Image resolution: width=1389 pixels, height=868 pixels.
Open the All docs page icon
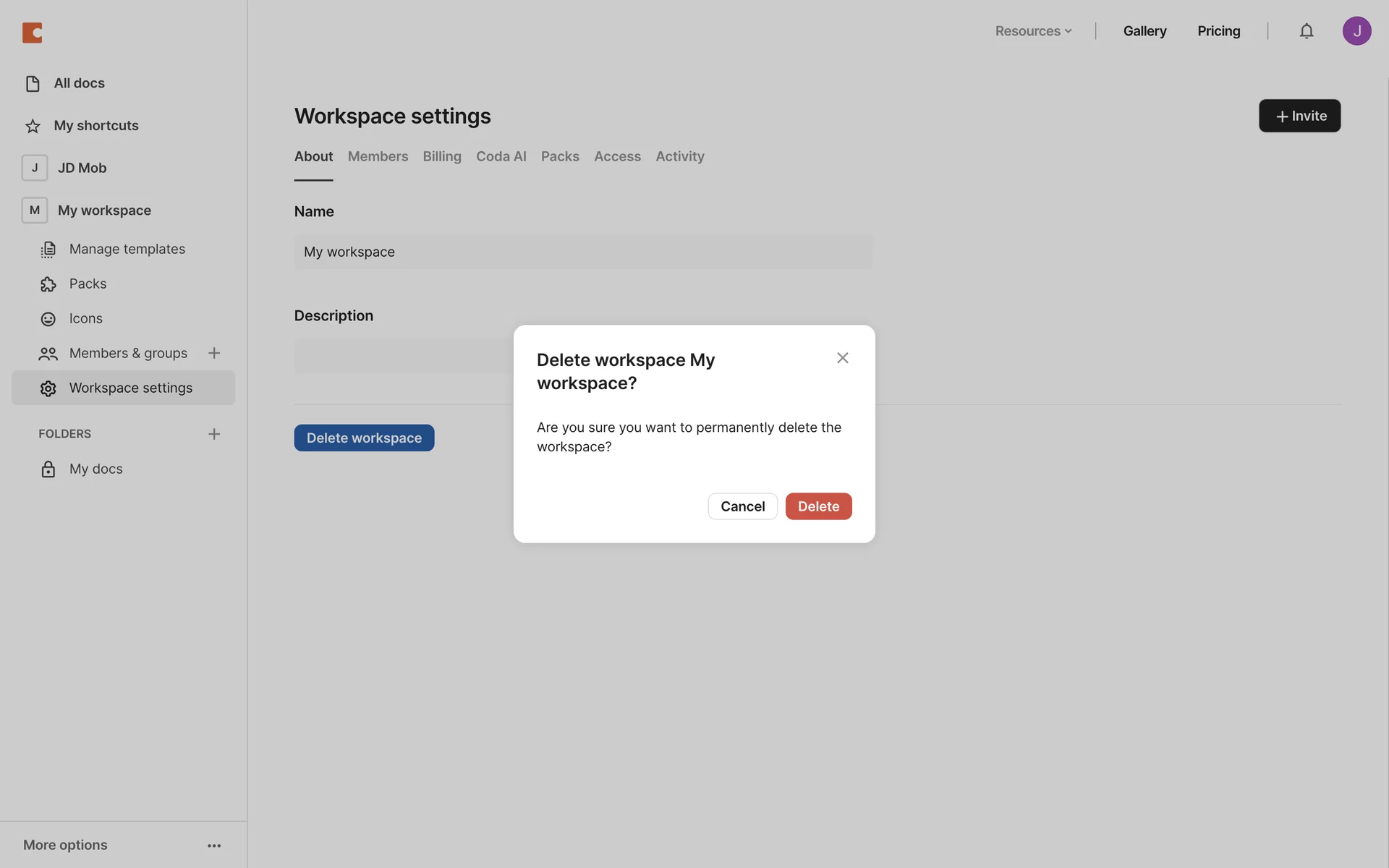(33, 84)
